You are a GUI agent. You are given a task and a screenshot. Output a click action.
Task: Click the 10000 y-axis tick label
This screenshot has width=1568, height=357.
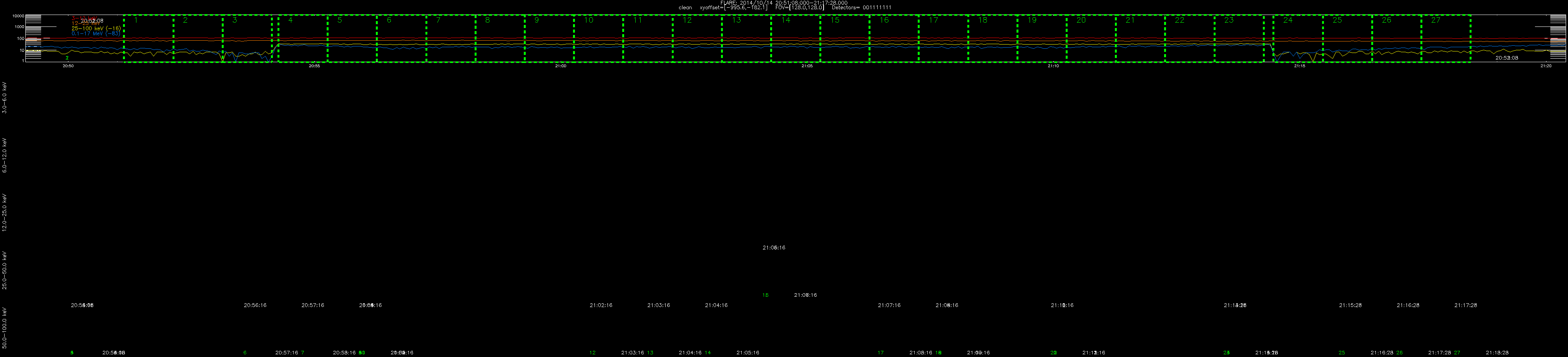click(x=18, y=16)
